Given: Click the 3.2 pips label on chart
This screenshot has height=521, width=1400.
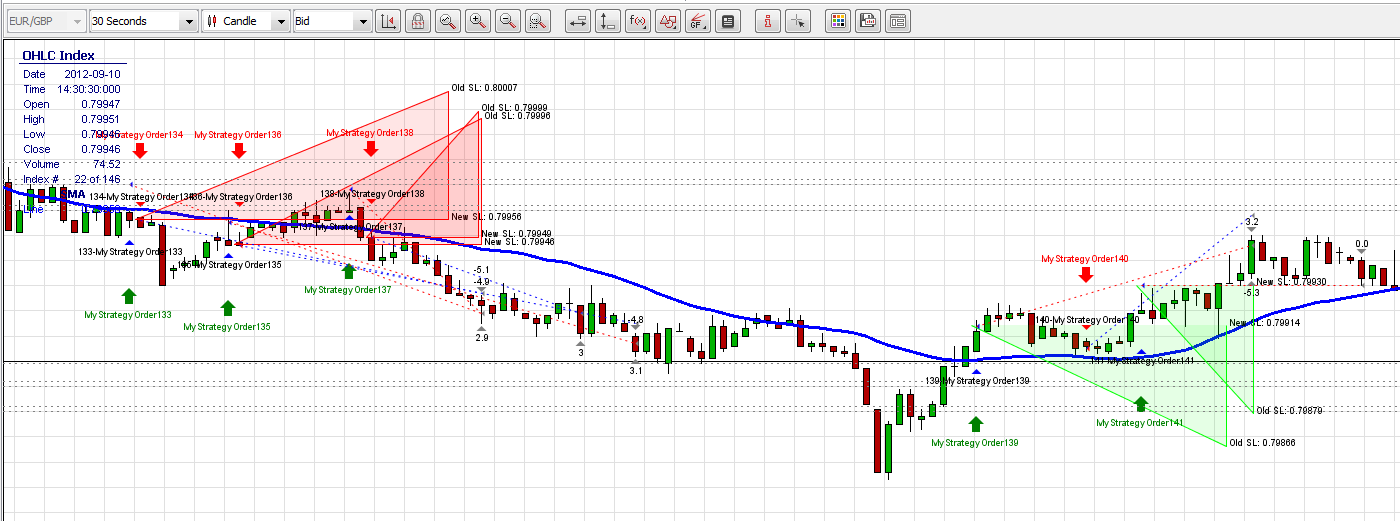Looking at the screenshot, I should [x=1251, y=221].
